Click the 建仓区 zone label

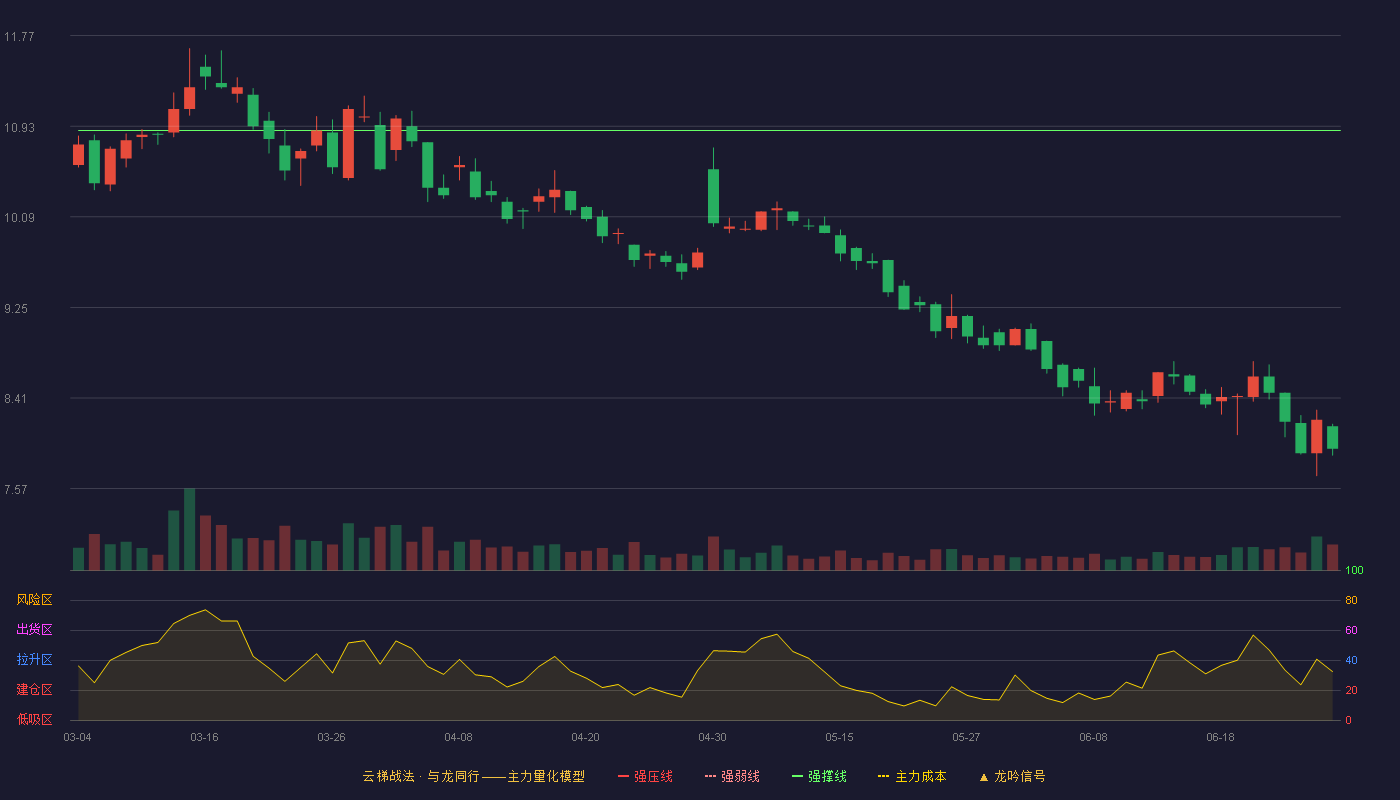pyautogui.click(x=35, y=690)
